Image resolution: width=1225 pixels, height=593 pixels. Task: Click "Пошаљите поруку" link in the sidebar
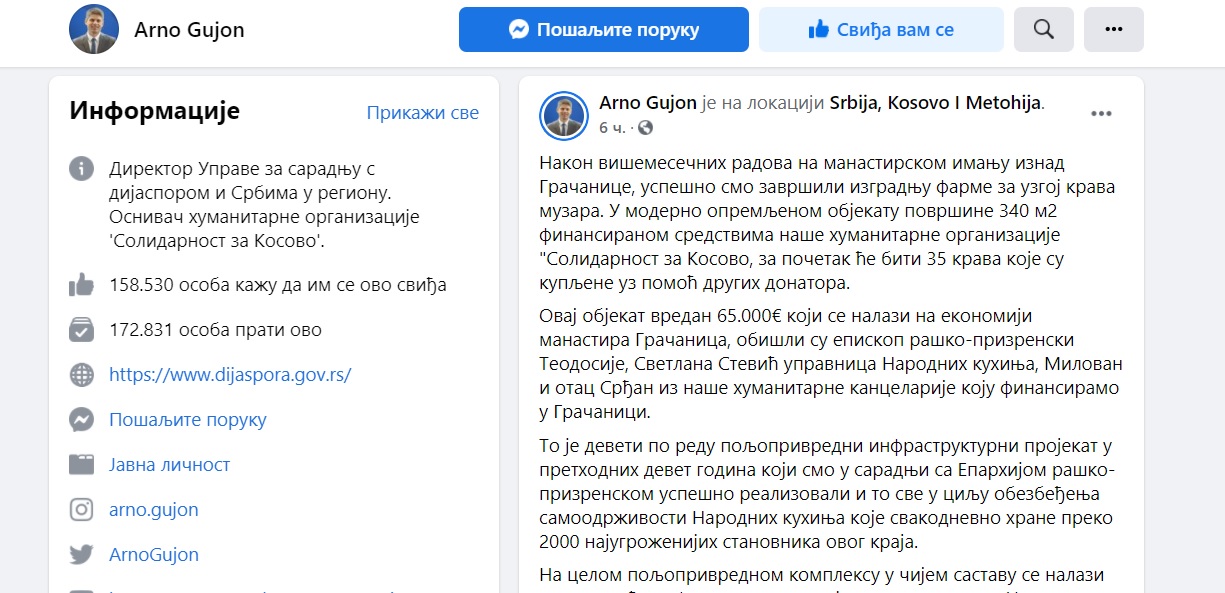(188, 420)
